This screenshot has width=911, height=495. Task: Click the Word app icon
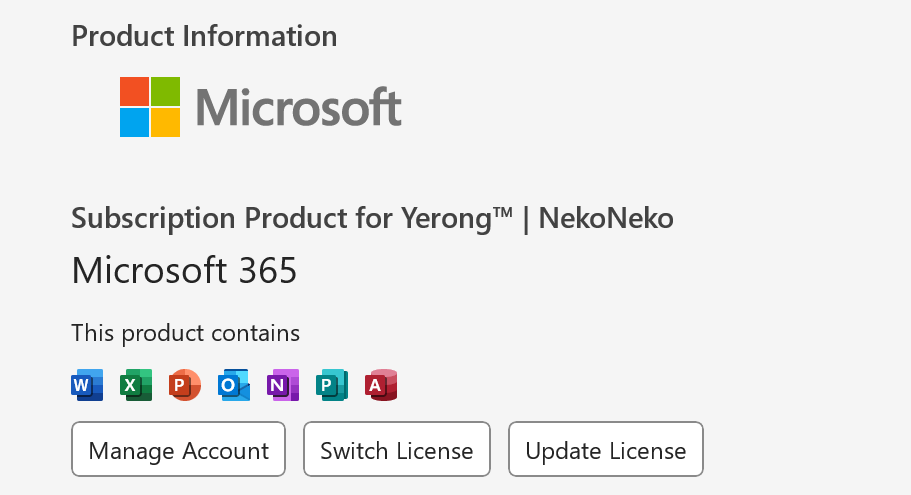tap(87, 385)
